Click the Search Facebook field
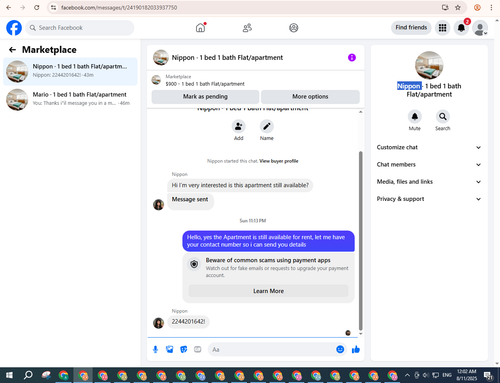The width and height of the screenshot is (500, 383). pos(80,28)
